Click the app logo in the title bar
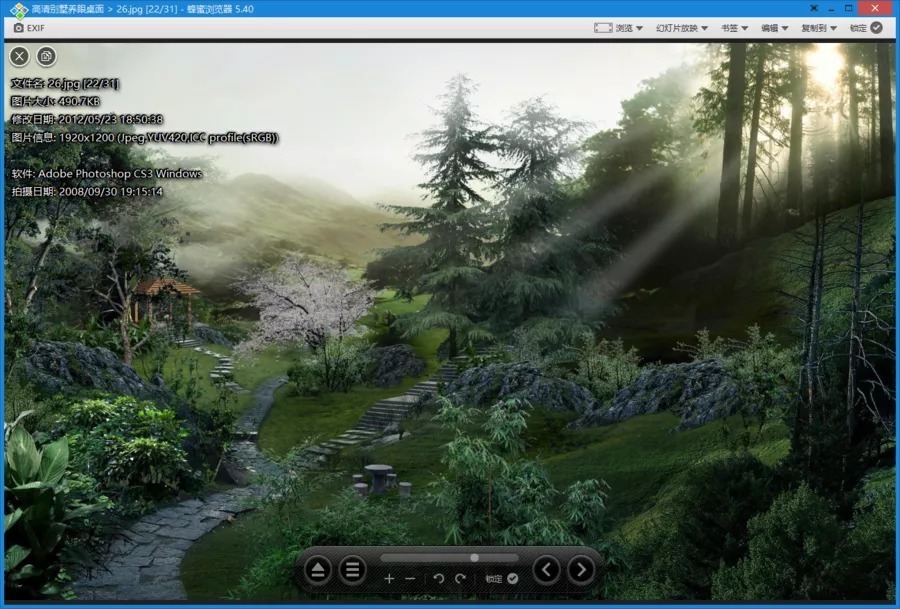 pyautogui.click(x=18, y=9)
